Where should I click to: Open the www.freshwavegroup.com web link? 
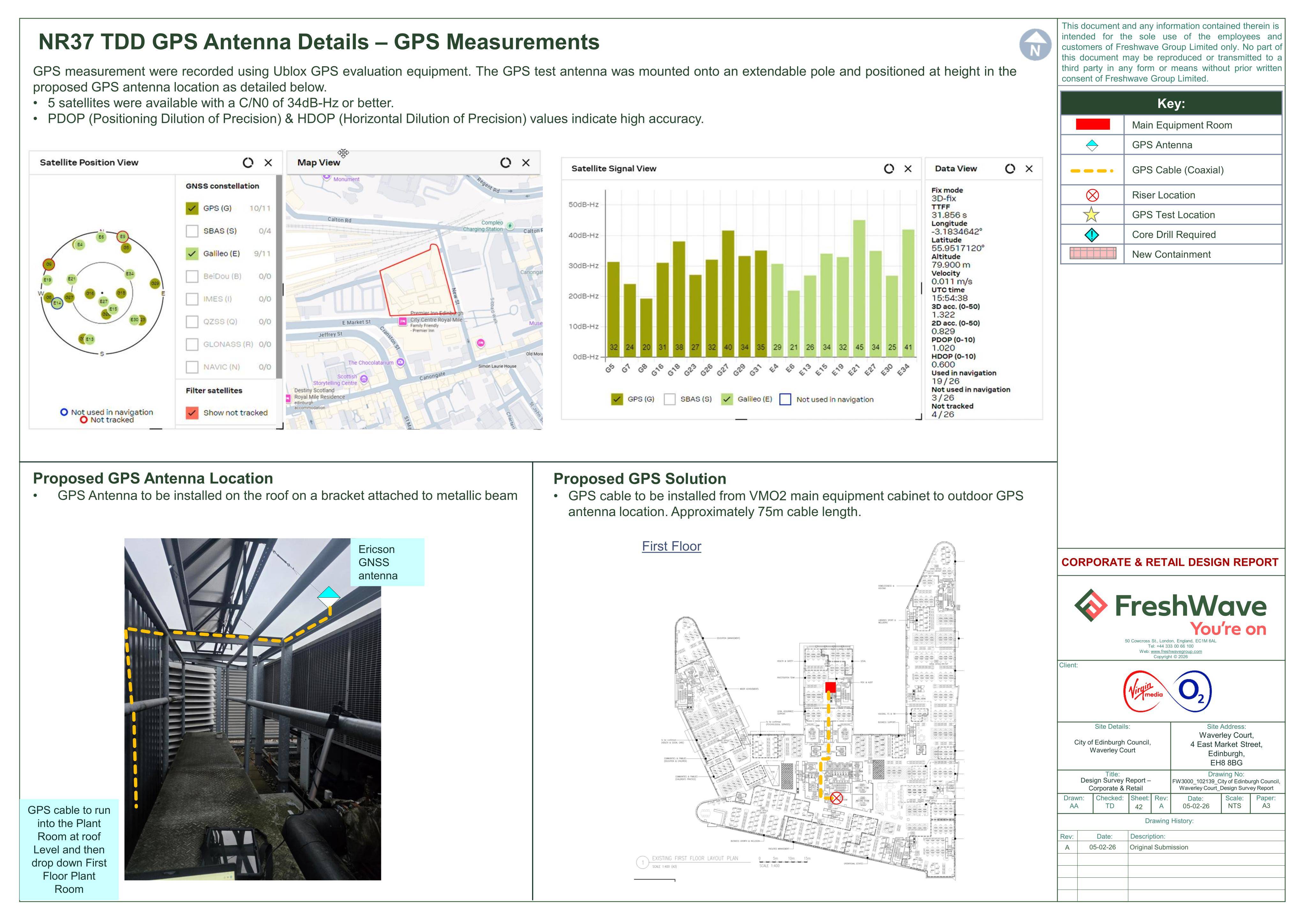[x=1176, y=652]
